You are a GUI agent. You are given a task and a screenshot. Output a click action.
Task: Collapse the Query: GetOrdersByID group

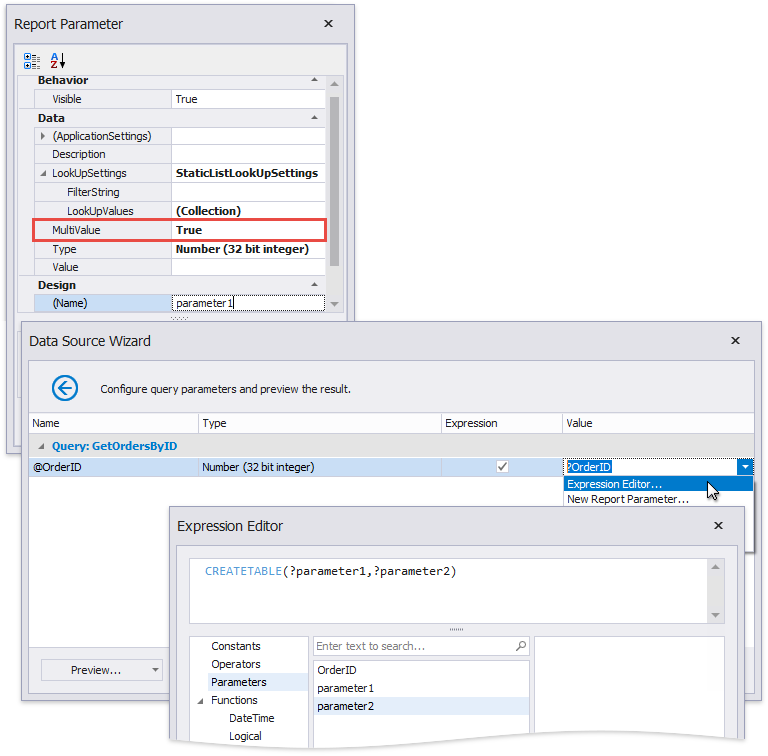pyautogui.click(x=42, y=446)
